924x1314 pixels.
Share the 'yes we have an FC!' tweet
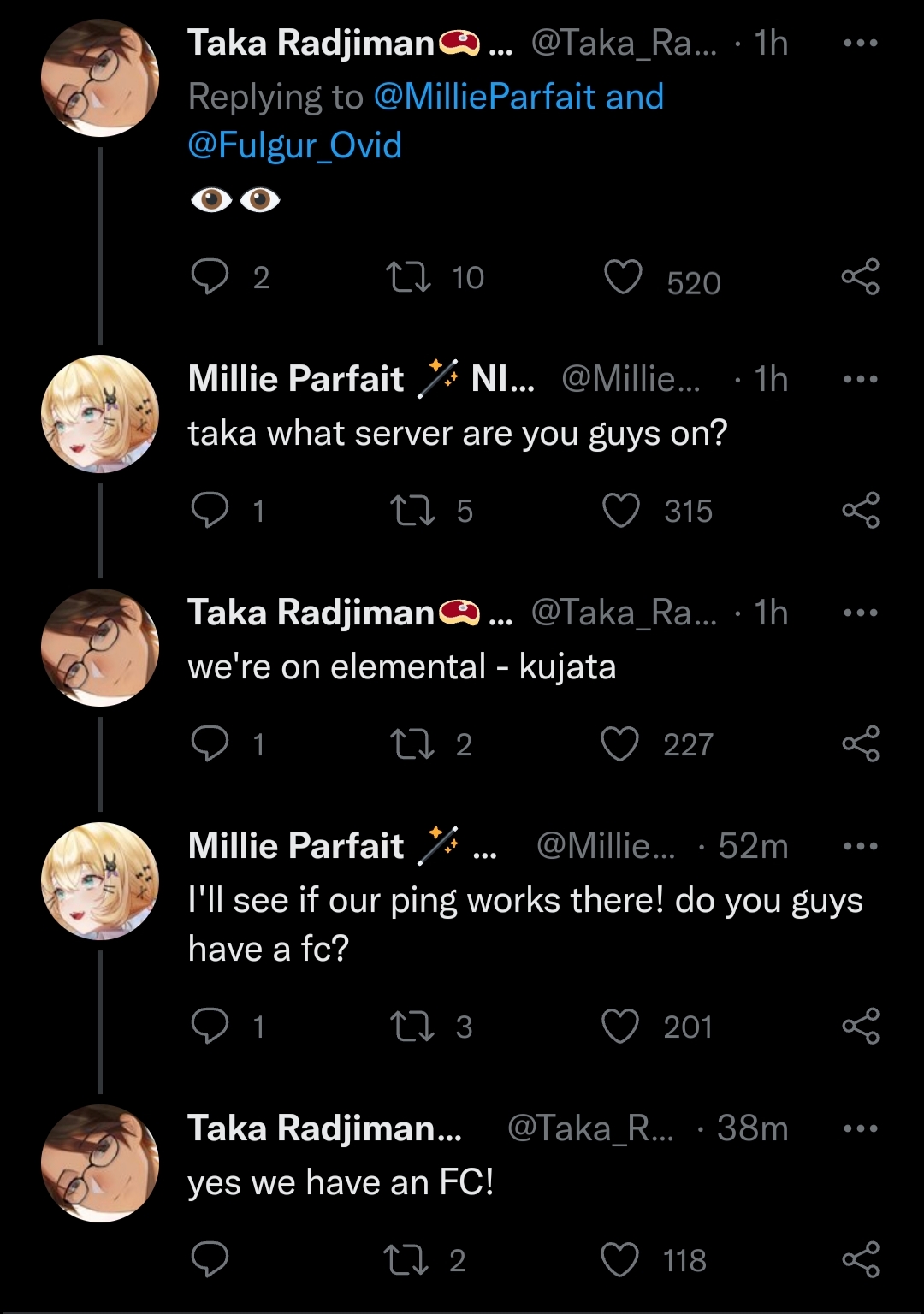coord(860,1259)
